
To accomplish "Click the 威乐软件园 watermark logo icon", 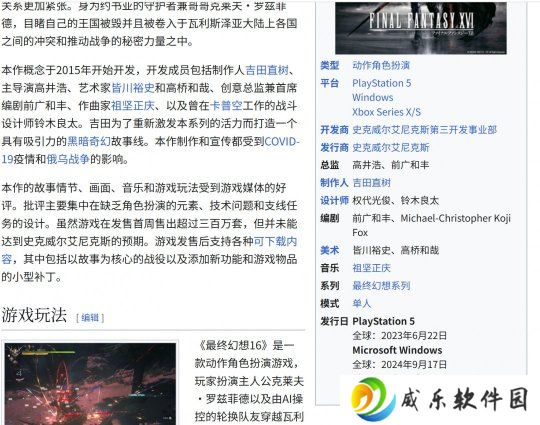I will pos(373,399).
